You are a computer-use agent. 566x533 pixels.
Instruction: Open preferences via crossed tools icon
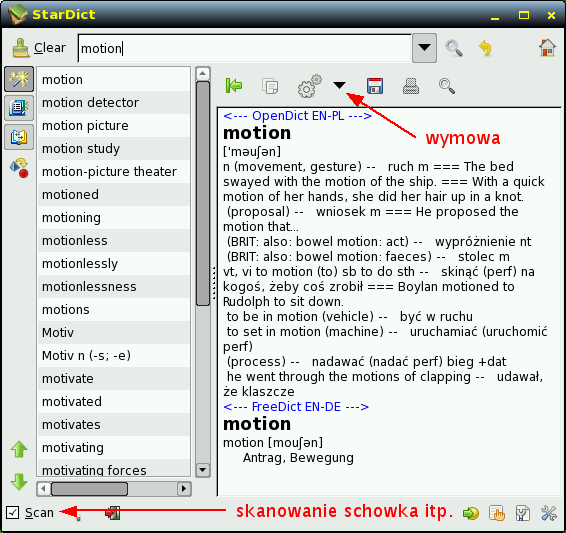coord(549,513)
